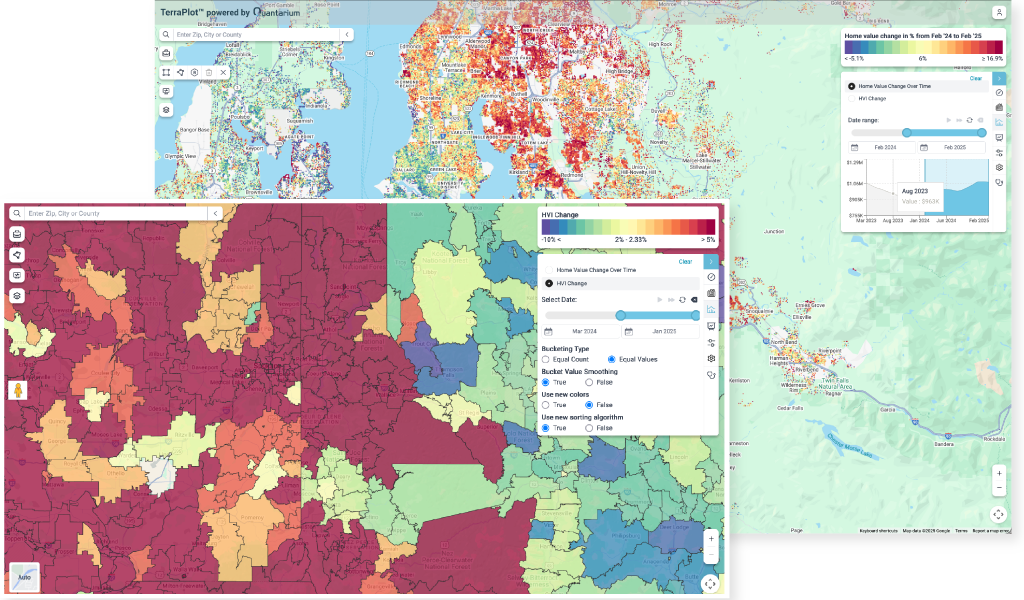Click Clear in the front map panel
This screenshot has width=1024, height=600.
685,262
